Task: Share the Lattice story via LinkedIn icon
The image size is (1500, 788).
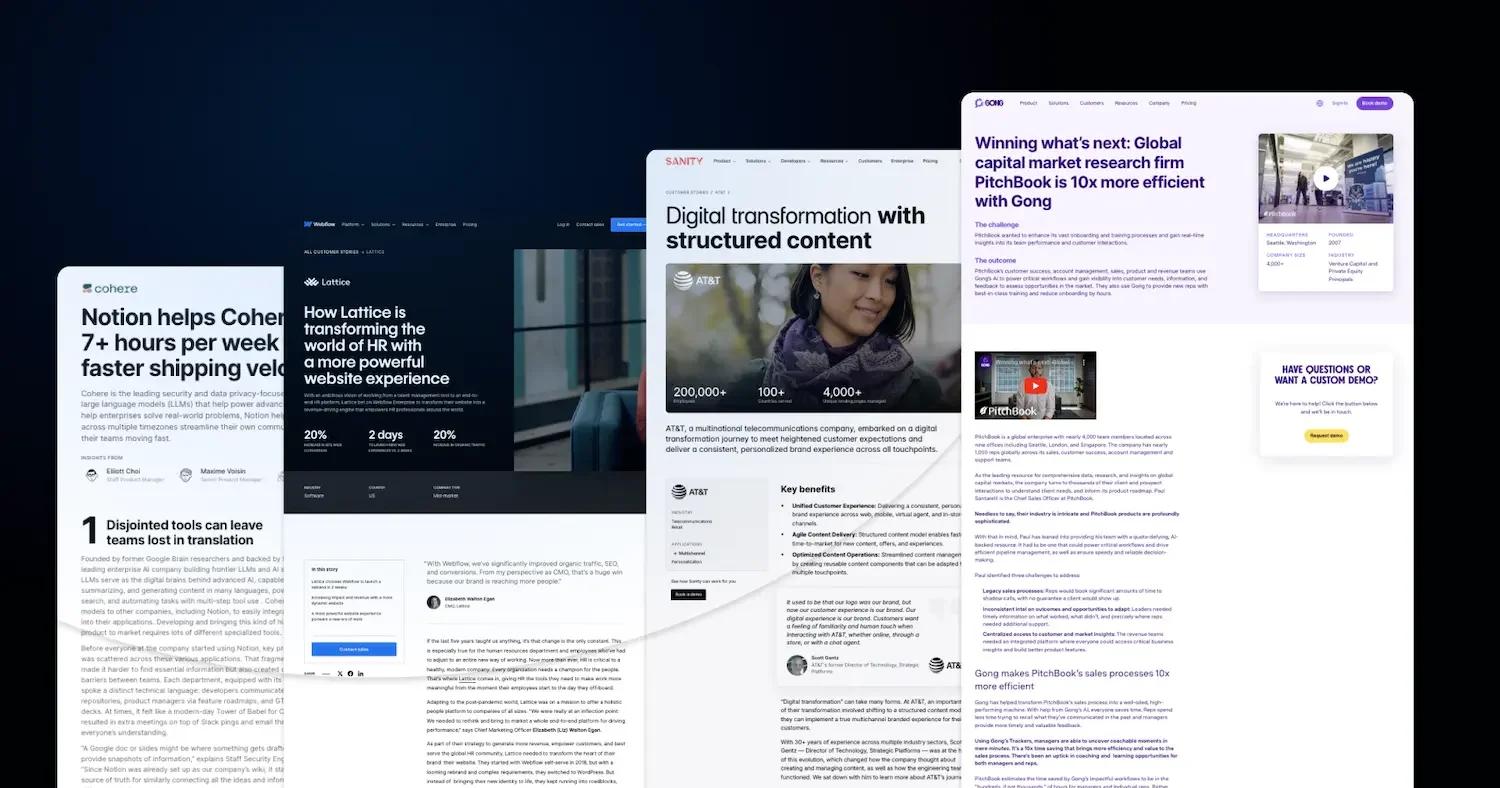Action: pyautogui.click(x=361, y=673)
